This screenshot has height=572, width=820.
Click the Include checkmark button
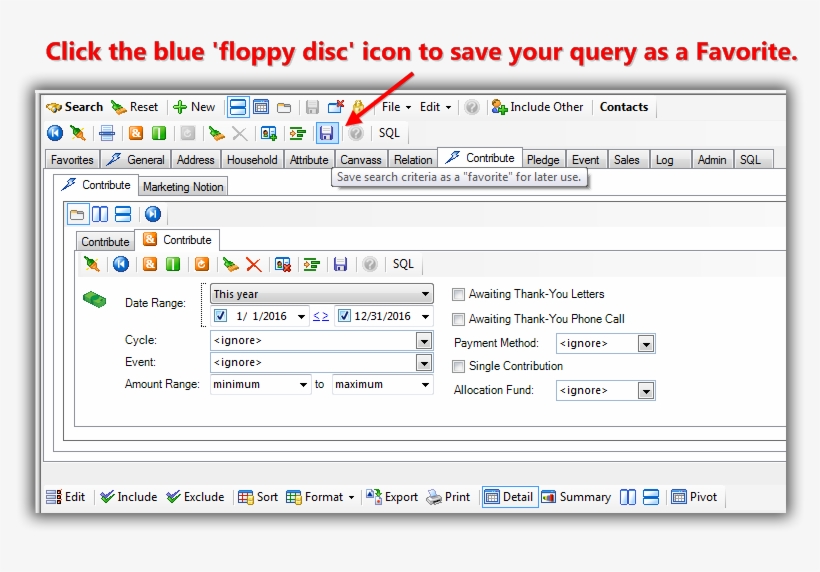coord(129,497)
